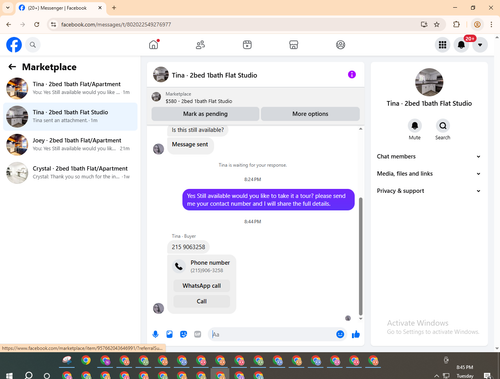Screen dimensions: 500x379
Task: Click the chat vertical scrollbar thumb
Action: 360,256
